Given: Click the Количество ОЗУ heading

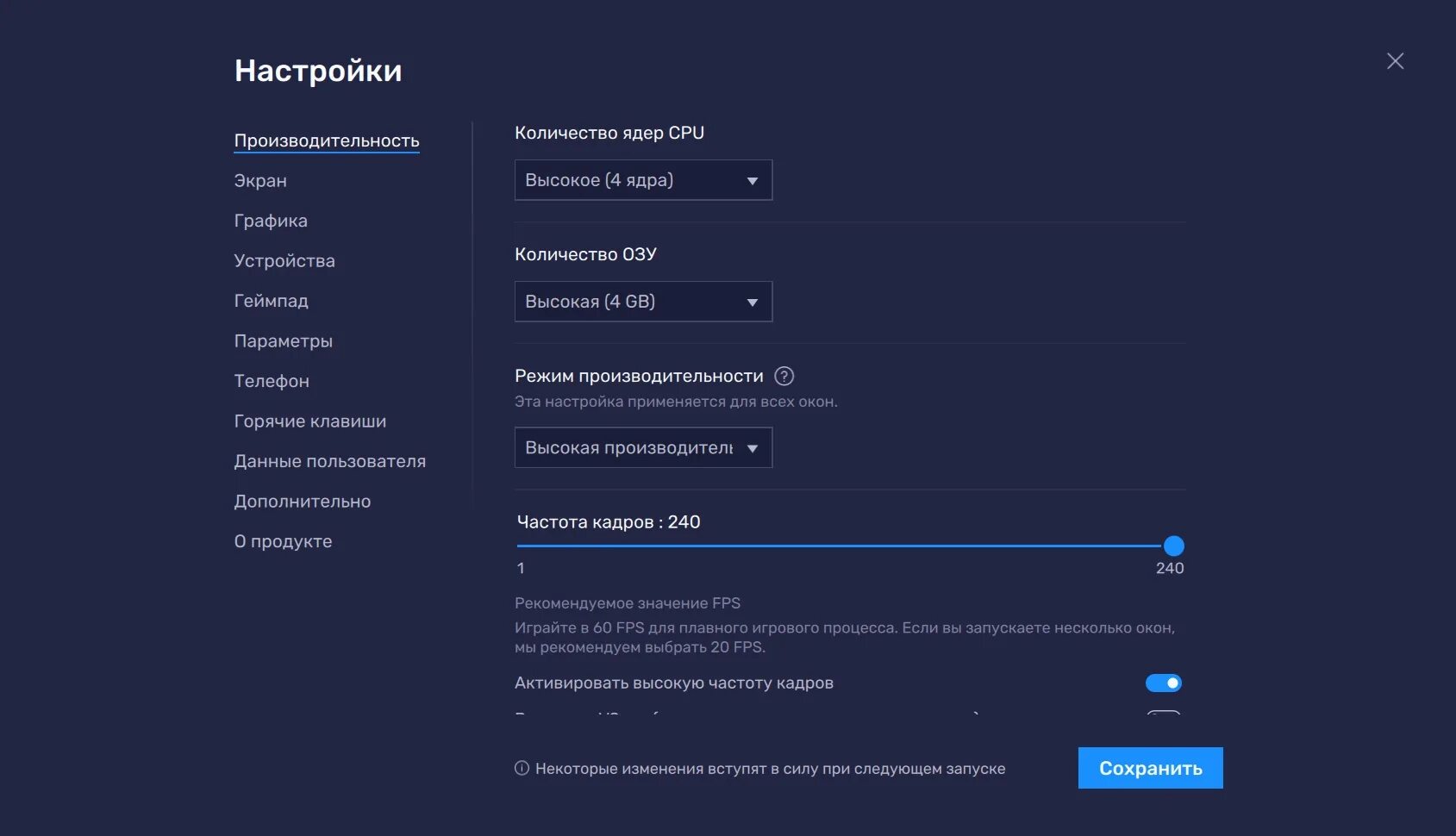Looking at the screenshot, I should pyautogui.click(x=585, y=254).
